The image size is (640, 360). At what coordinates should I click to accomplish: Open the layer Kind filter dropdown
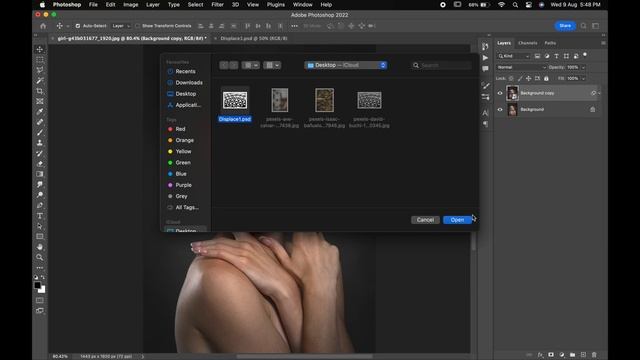pyautogui.click(x=513, y=56)
